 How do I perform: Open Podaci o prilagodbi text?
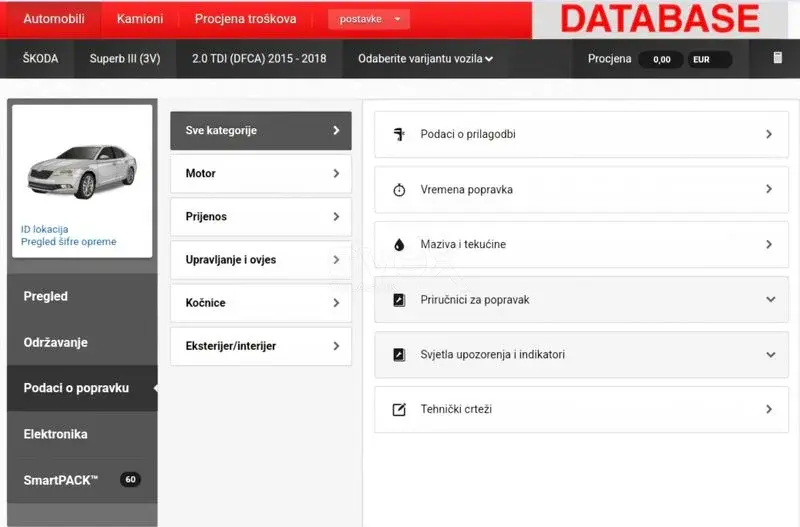[x=468, y=134]
